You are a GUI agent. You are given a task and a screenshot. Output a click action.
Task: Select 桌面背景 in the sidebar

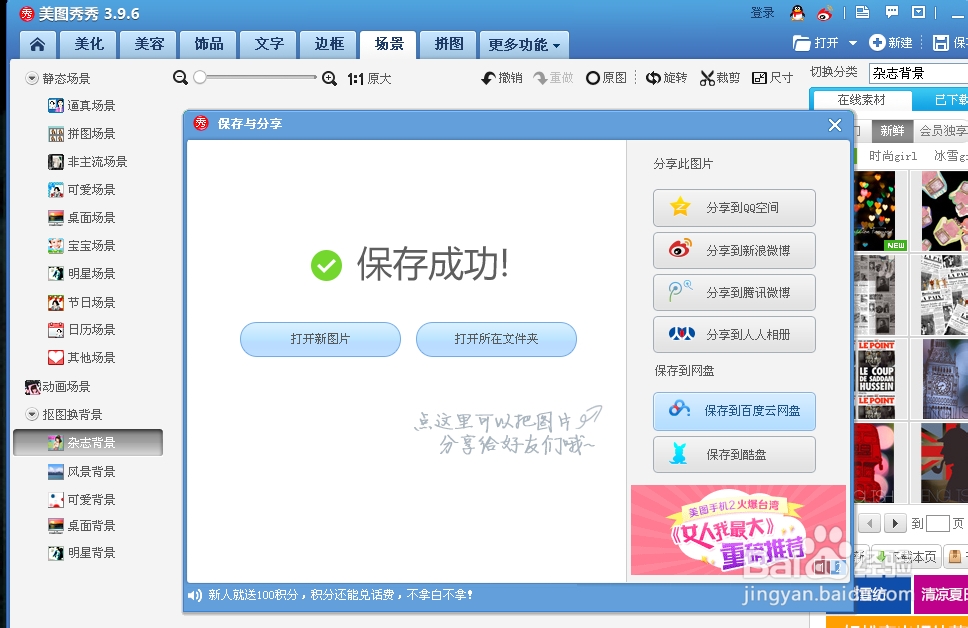[81, 525]
